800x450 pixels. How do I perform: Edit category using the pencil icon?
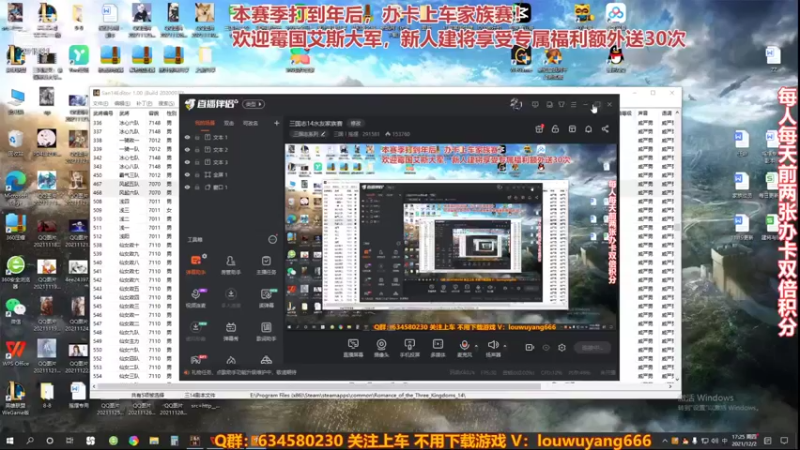[x=323, y=134]
